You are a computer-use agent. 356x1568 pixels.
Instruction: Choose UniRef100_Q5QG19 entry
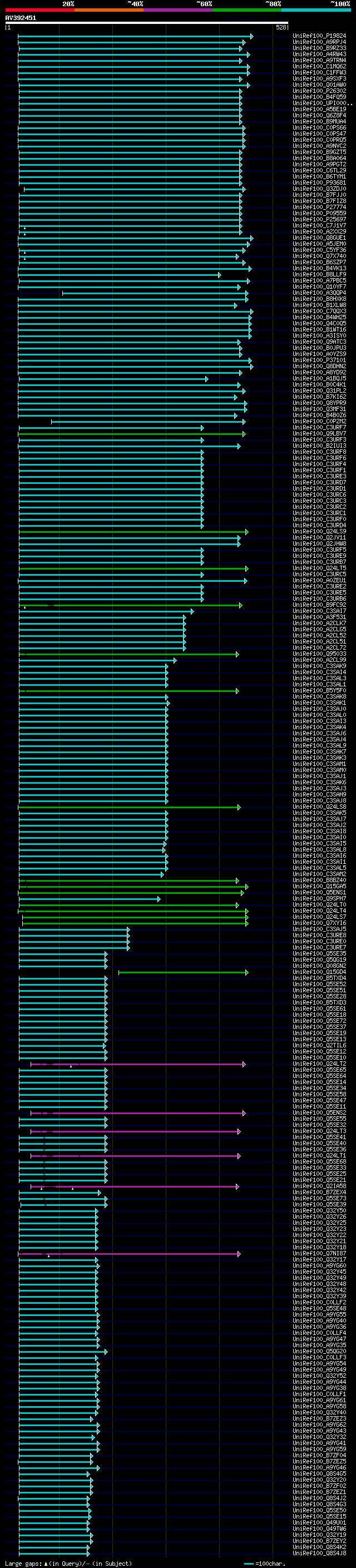(319, 959)
